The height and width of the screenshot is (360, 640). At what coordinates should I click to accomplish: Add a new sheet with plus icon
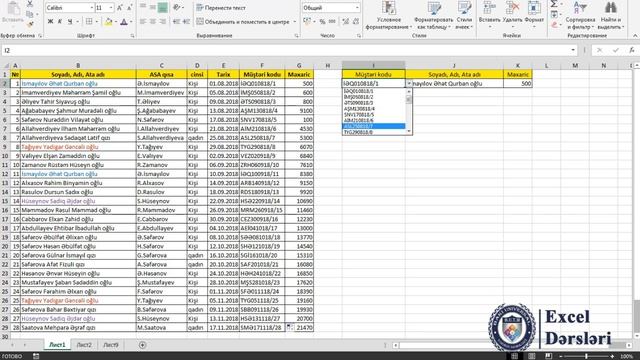coord(142,345)
